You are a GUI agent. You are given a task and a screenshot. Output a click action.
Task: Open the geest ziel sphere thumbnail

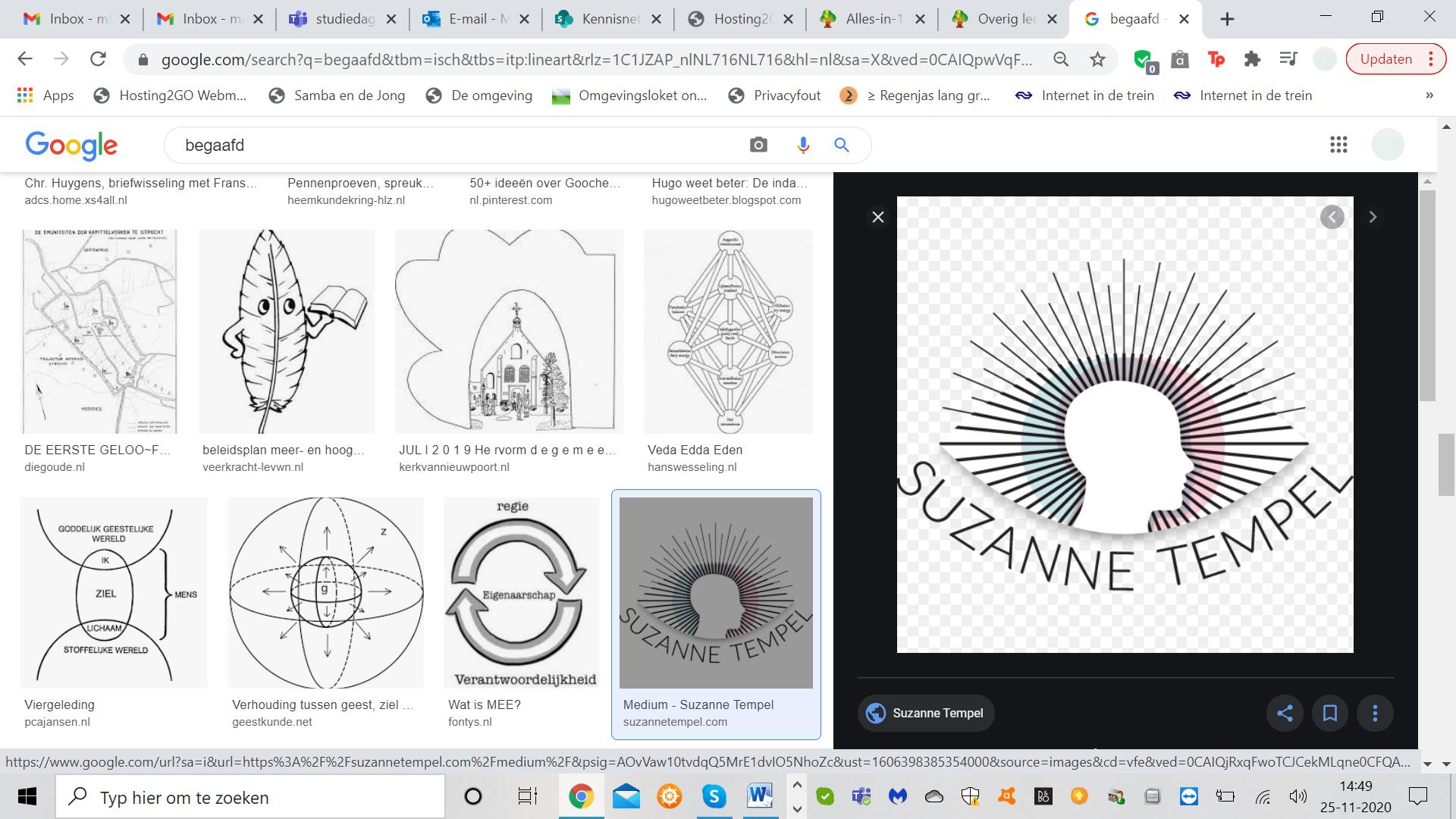pos(326,593)
